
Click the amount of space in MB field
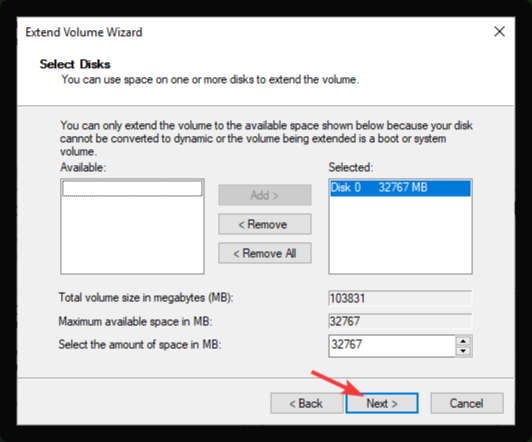tap(392, 346)
